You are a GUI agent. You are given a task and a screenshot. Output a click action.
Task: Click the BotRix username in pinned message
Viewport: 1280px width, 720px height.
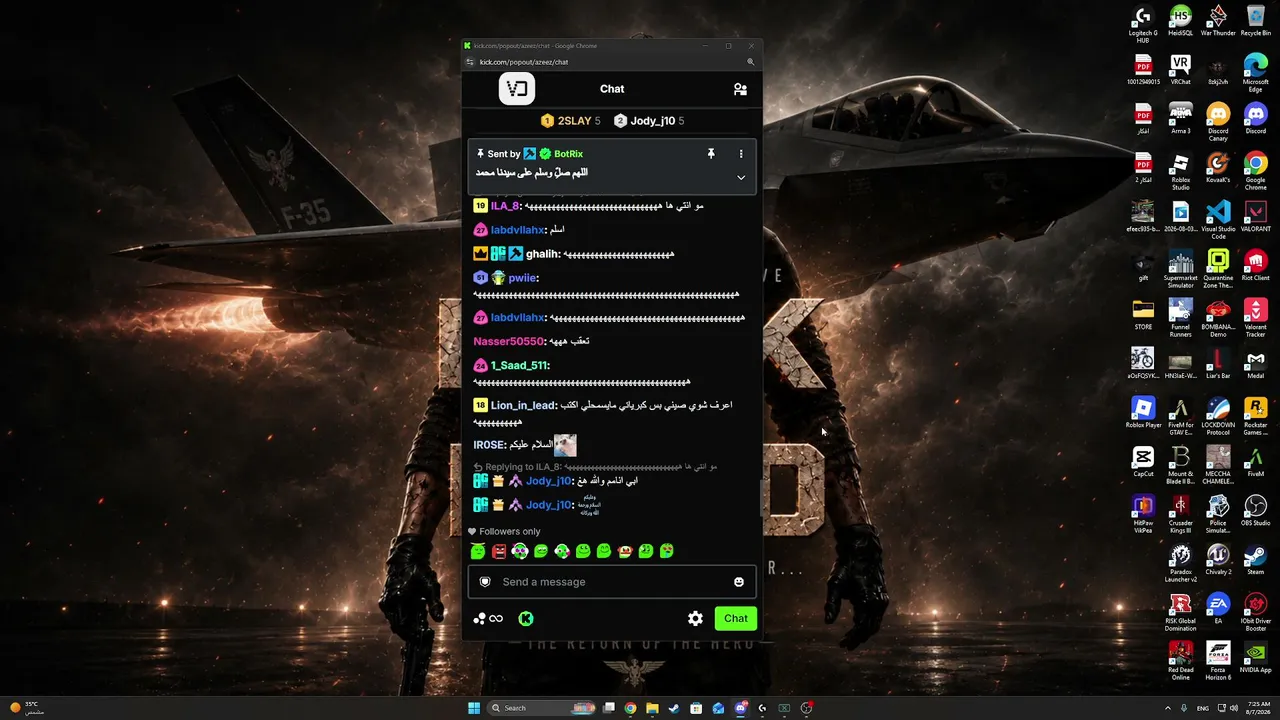(x=568, y=154)
